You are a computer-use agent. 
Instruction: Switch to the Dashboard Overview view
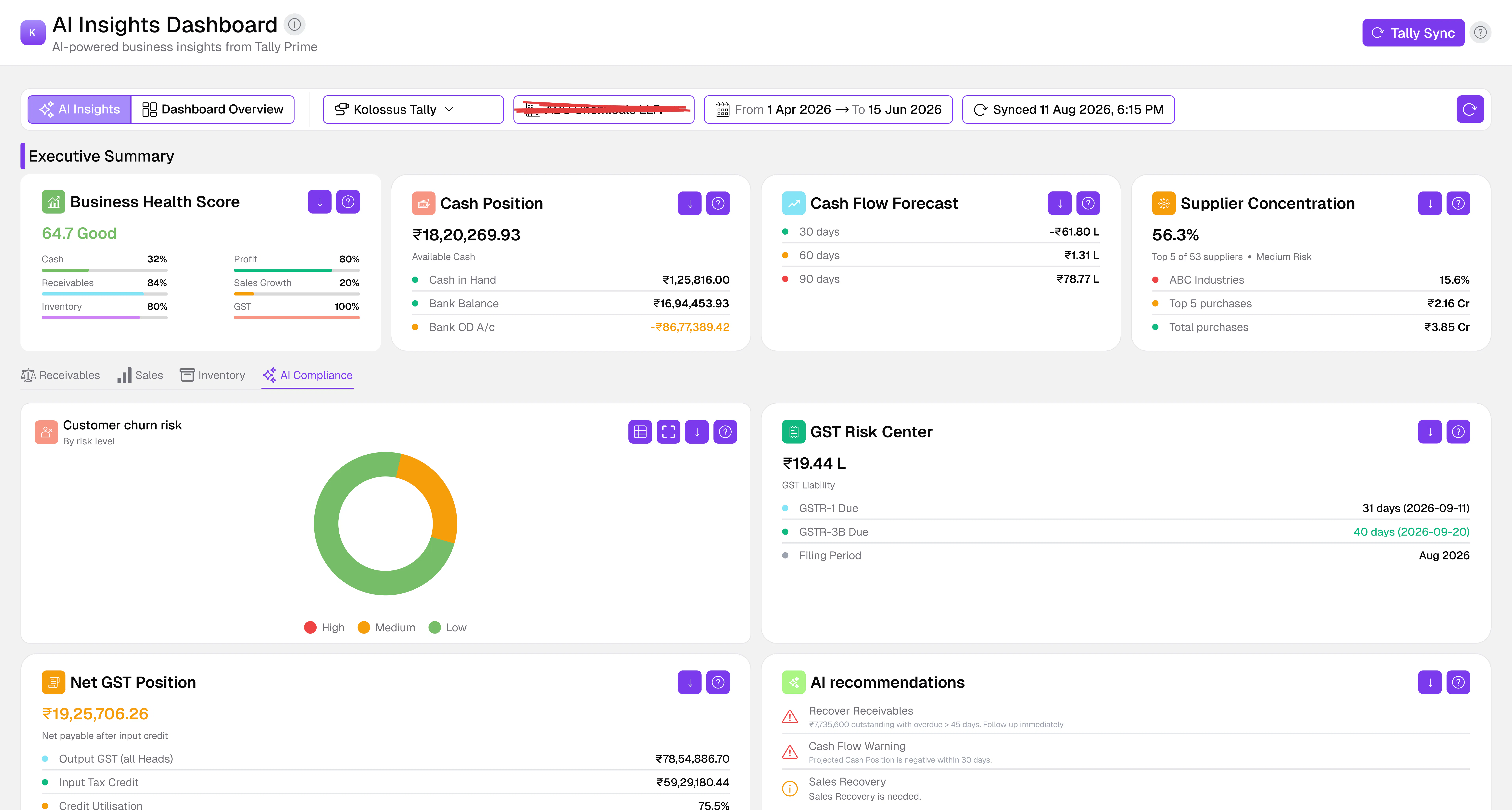tap(212, 109)
